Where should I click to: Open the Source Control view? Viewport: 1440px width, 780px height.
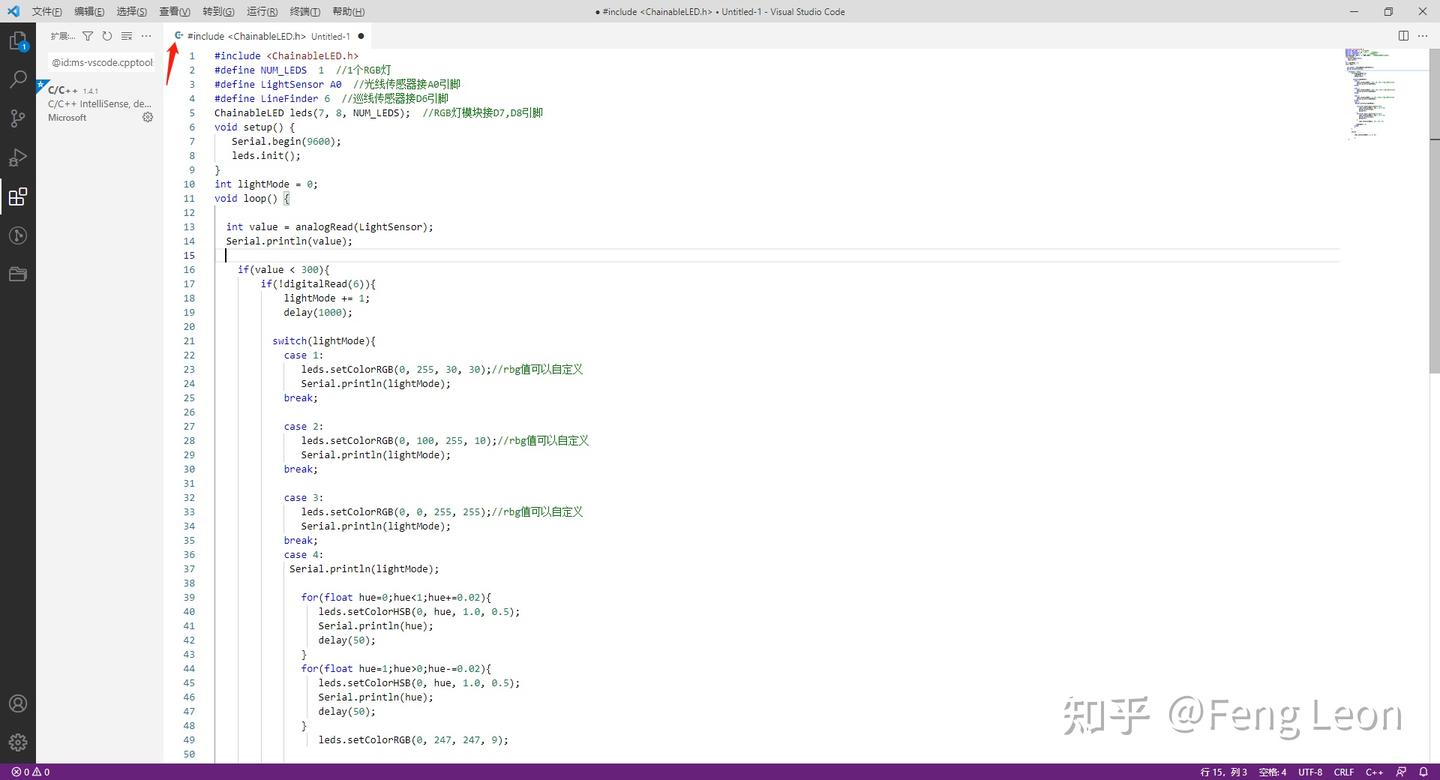(18, 119)
